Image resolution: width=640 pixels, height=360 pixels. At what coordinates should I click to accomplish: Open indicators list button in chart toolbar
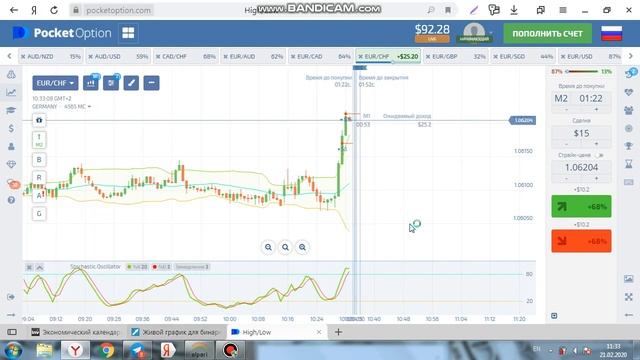pos(111,83)
